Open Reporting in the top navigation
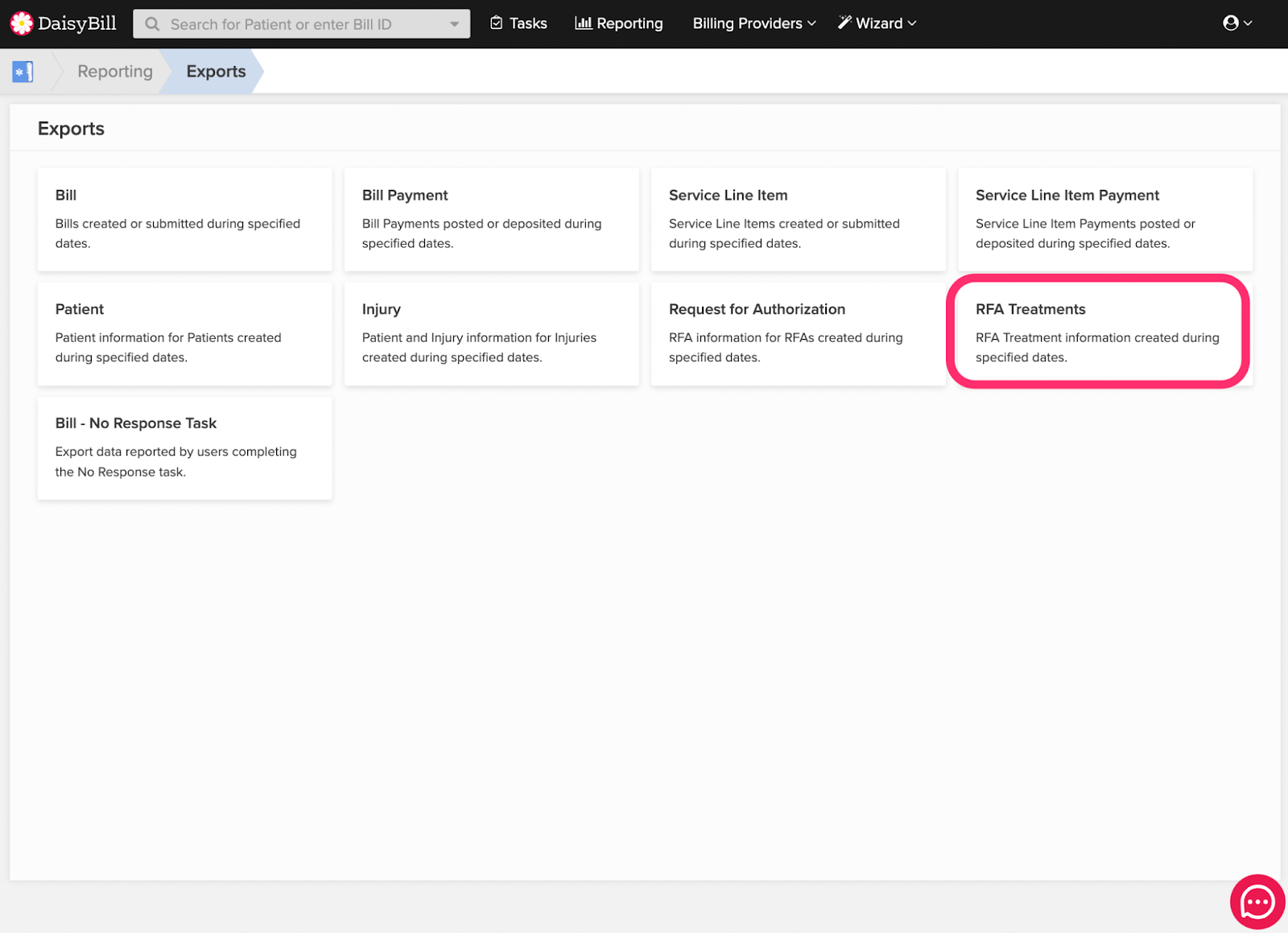Screen dimensions: 1288x933 tap(618, 23)
